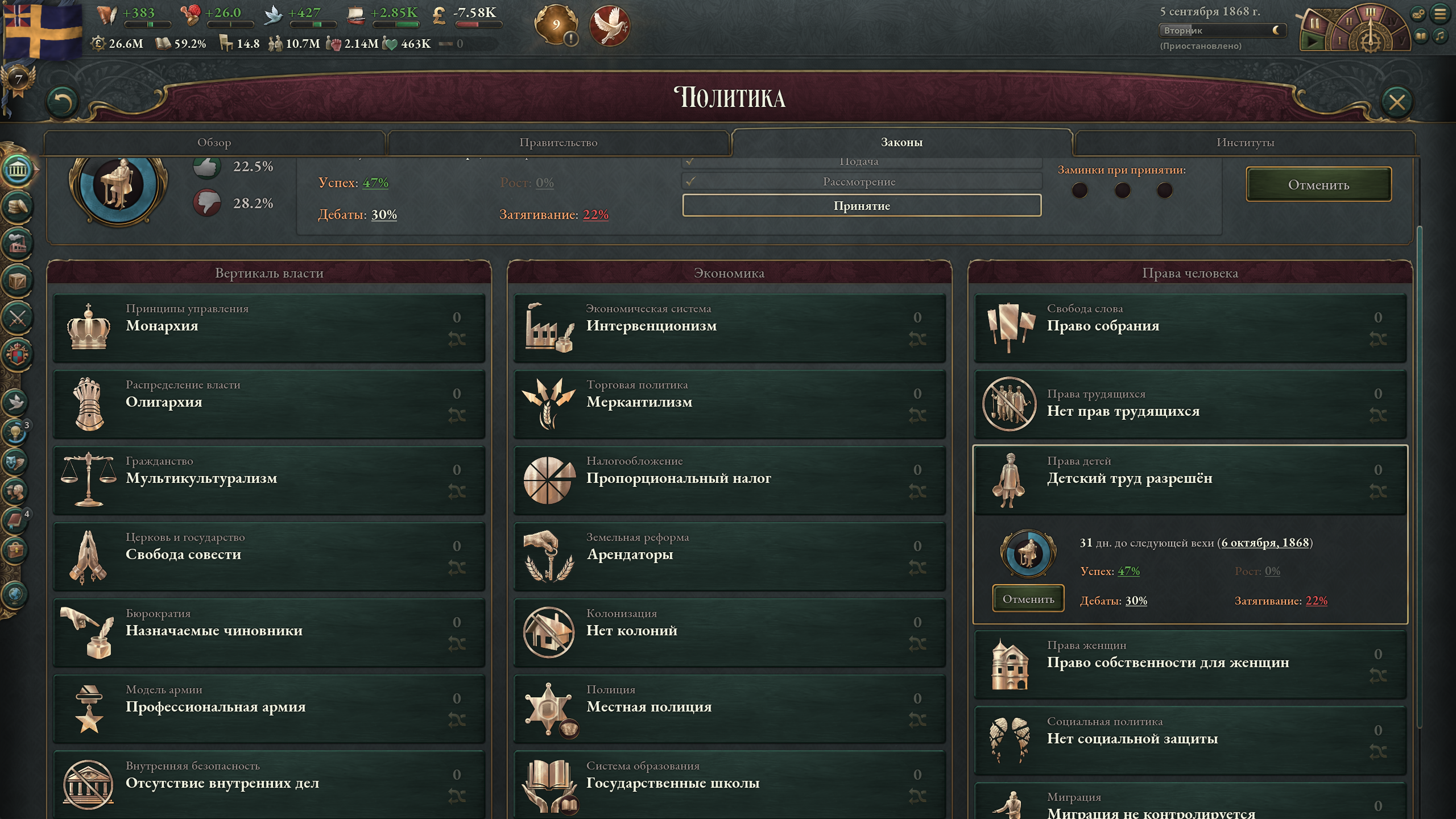Switch to the Институты tab
This screenshot has width=1456, height=819.
pos(1245,142)
